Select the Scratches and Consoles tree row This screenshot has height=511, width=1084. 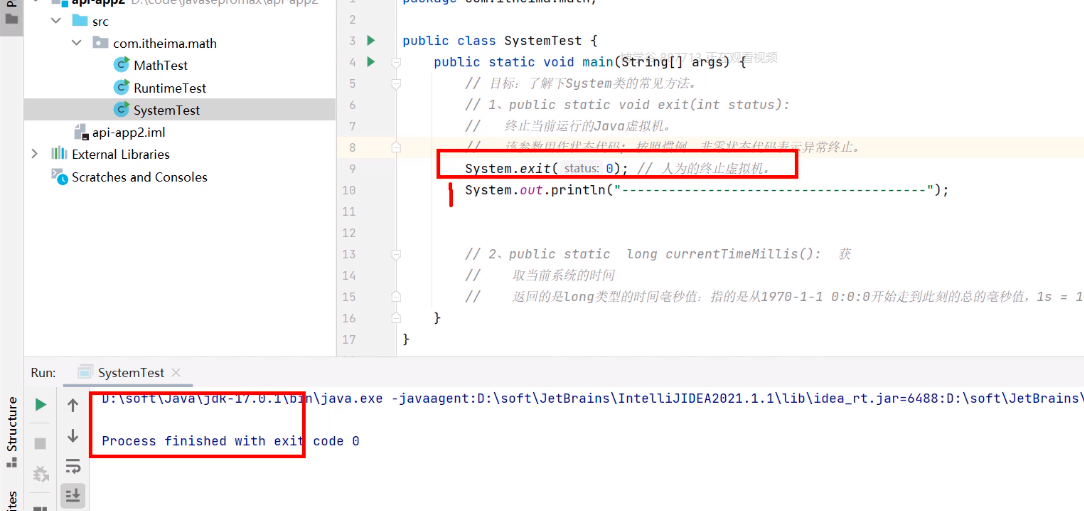[x=139, y=177]
